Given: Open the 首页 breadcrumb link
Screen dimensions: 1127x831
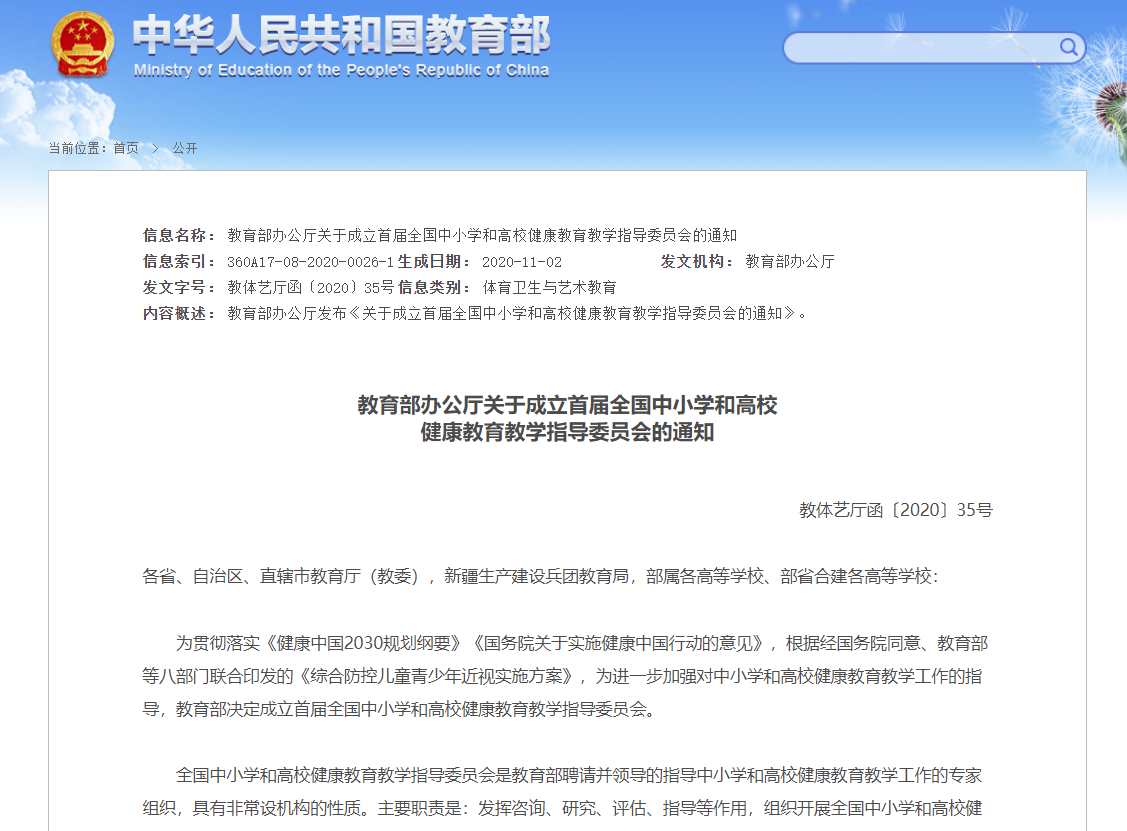Looking at the screenshot, I should click(x=128, y=148).
